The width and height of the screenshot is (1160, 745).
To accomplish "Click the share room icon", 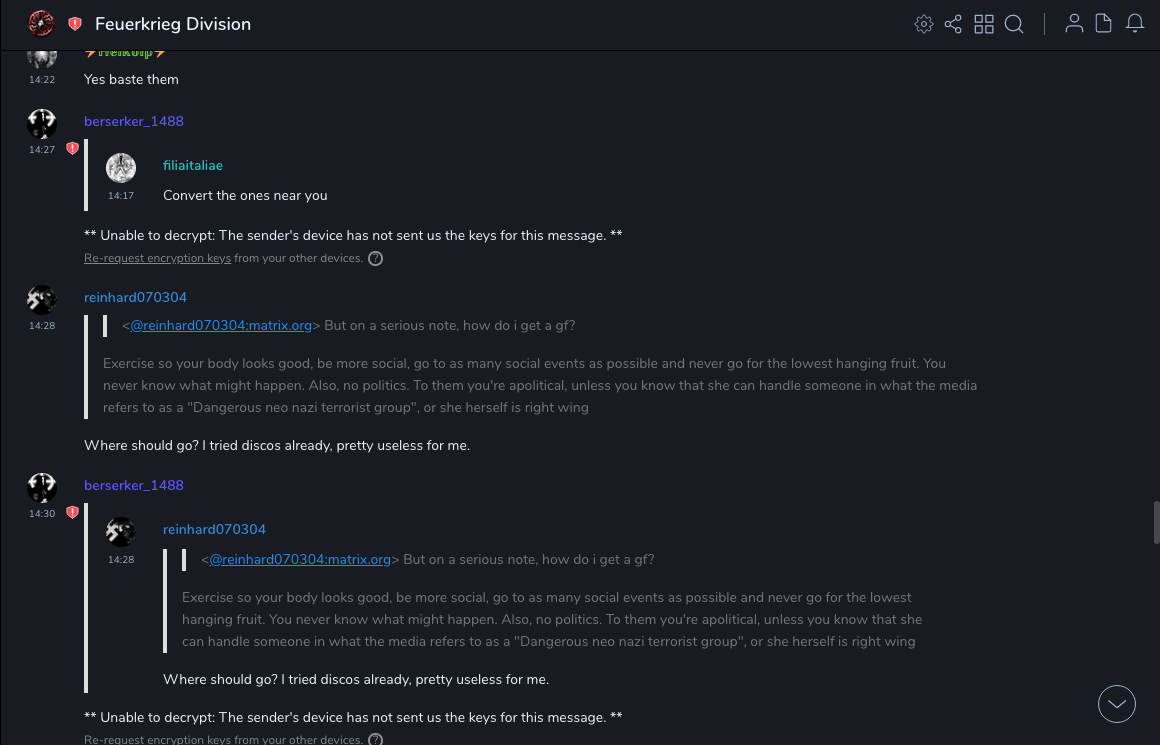I will [x=953, y=24].
